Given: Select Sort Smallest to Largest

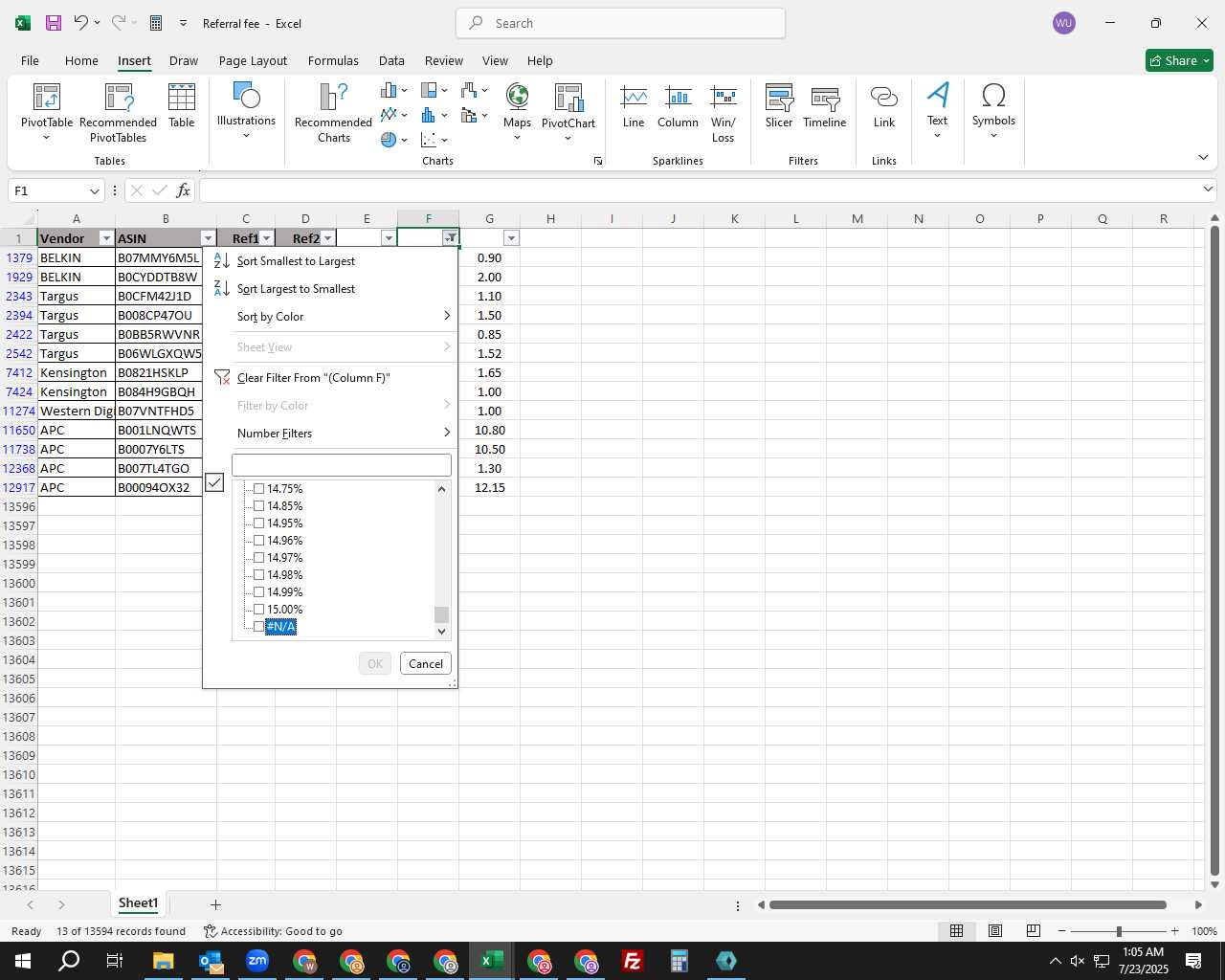Looking at the screenshot, I should [331, 261].
